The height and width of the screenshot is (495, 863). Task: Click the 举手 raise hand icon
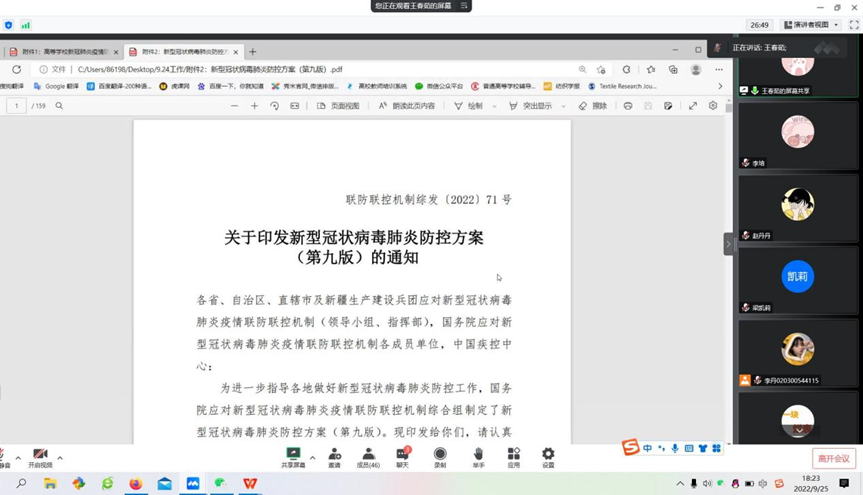(x=478, y=456)
